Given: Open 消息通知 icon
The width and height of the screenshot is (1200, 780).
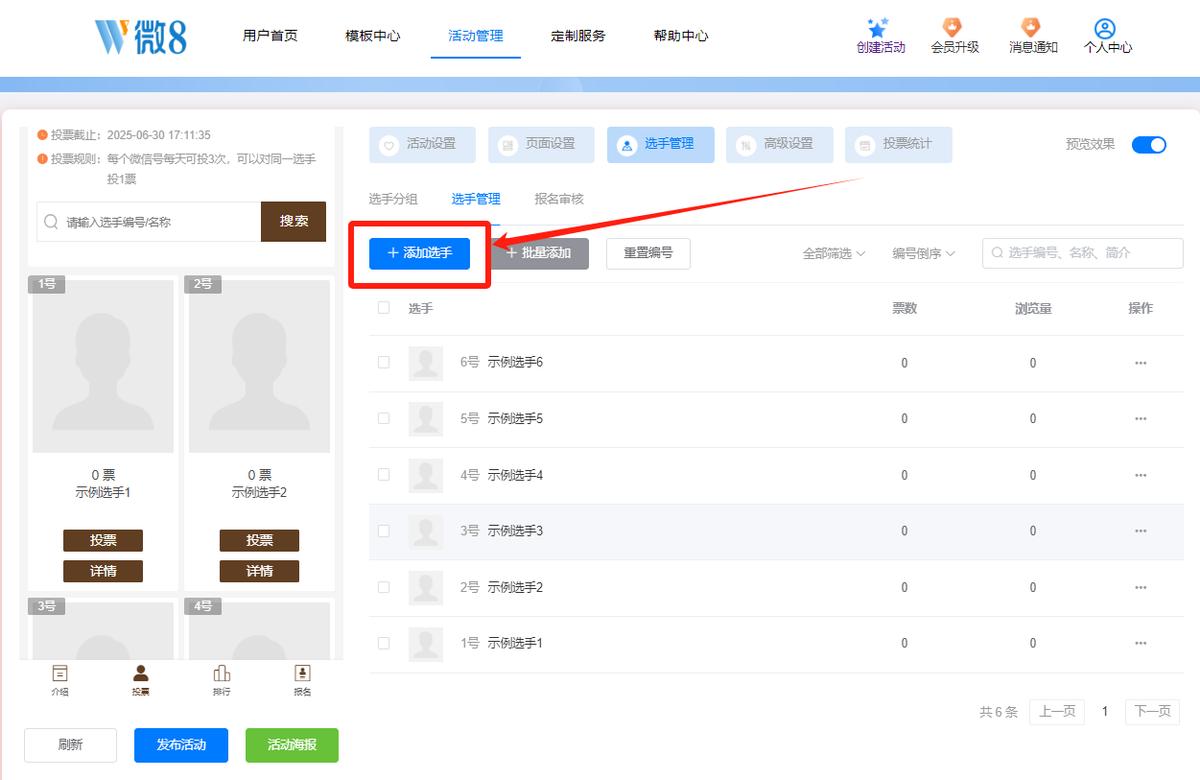Looking at the screenshot, I should (1031, 27).
